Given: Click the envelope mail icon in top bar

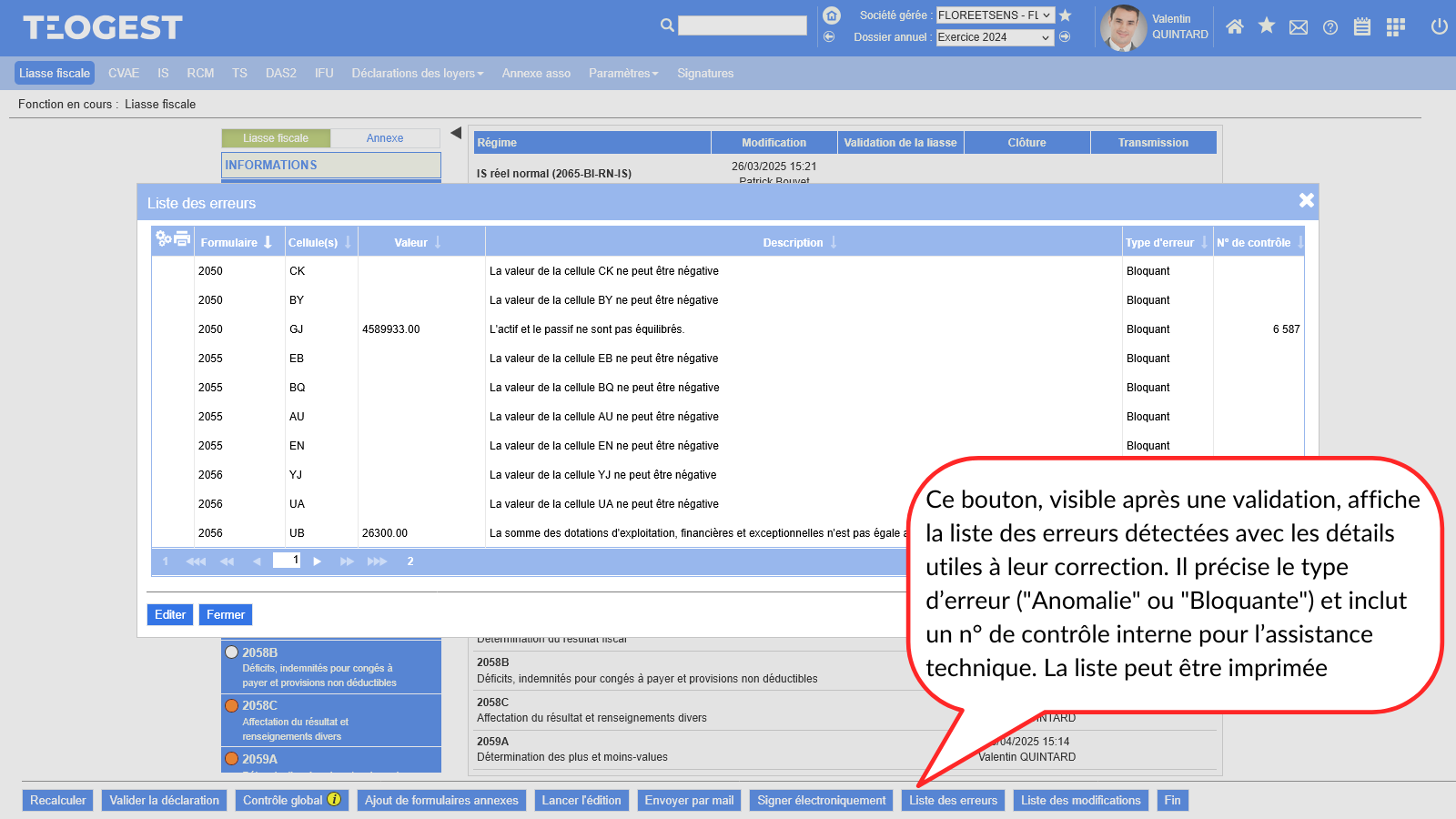Looking at the screenshot, I should click(1299, 27).
